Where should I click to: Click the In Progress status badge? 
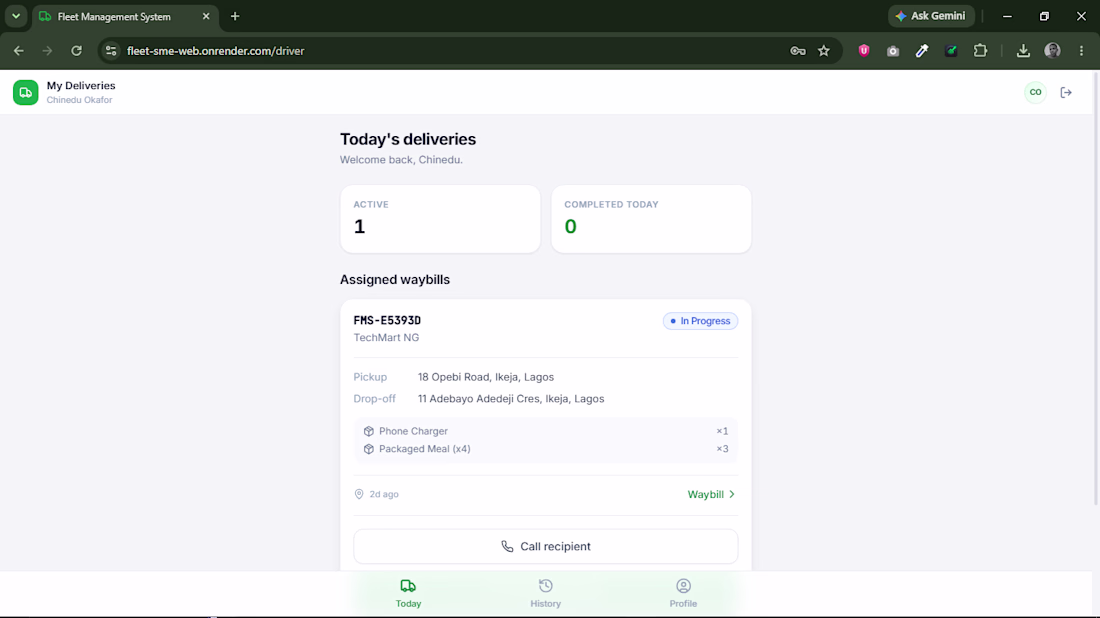click(x=700, y=321)
